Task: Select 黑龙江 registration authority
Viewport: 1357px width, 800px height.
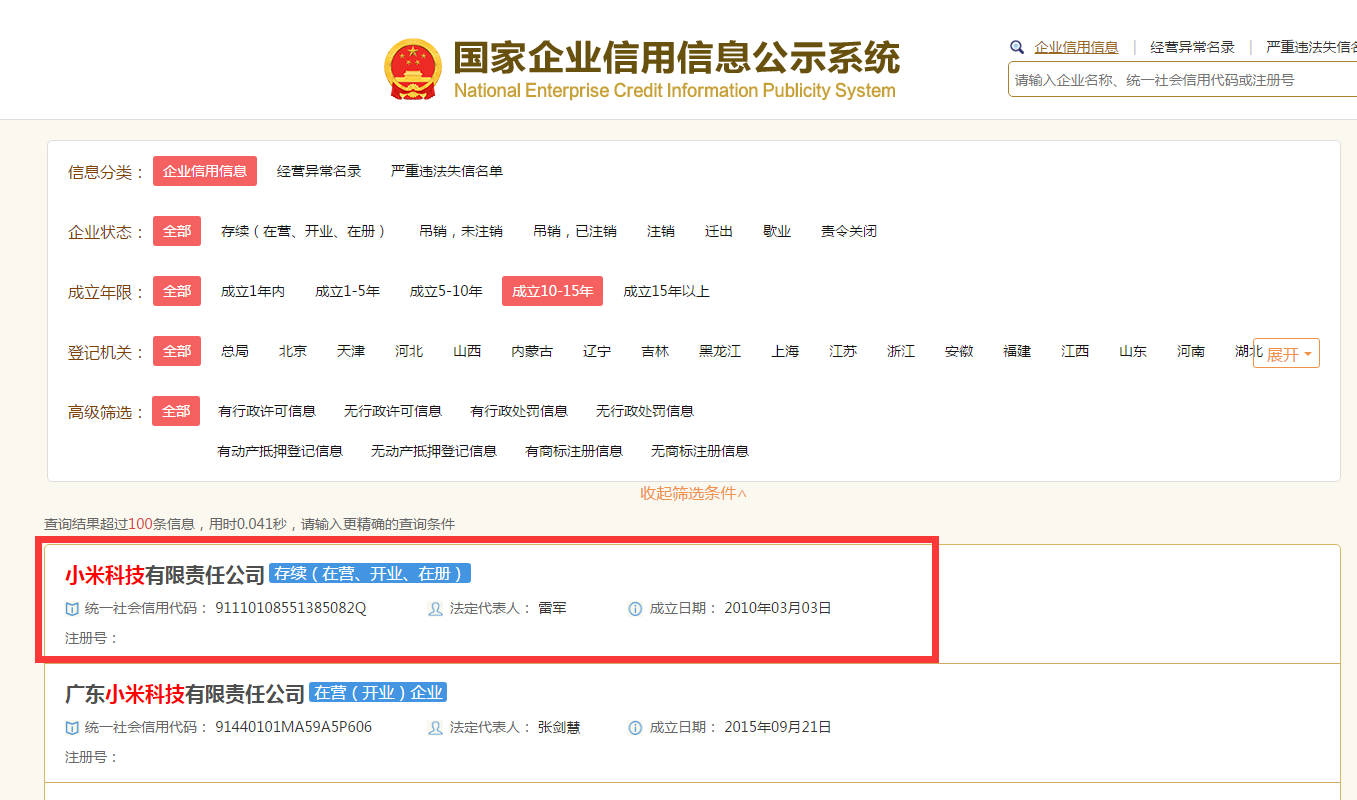Action: pyautogui.click(x=720, y=351)
